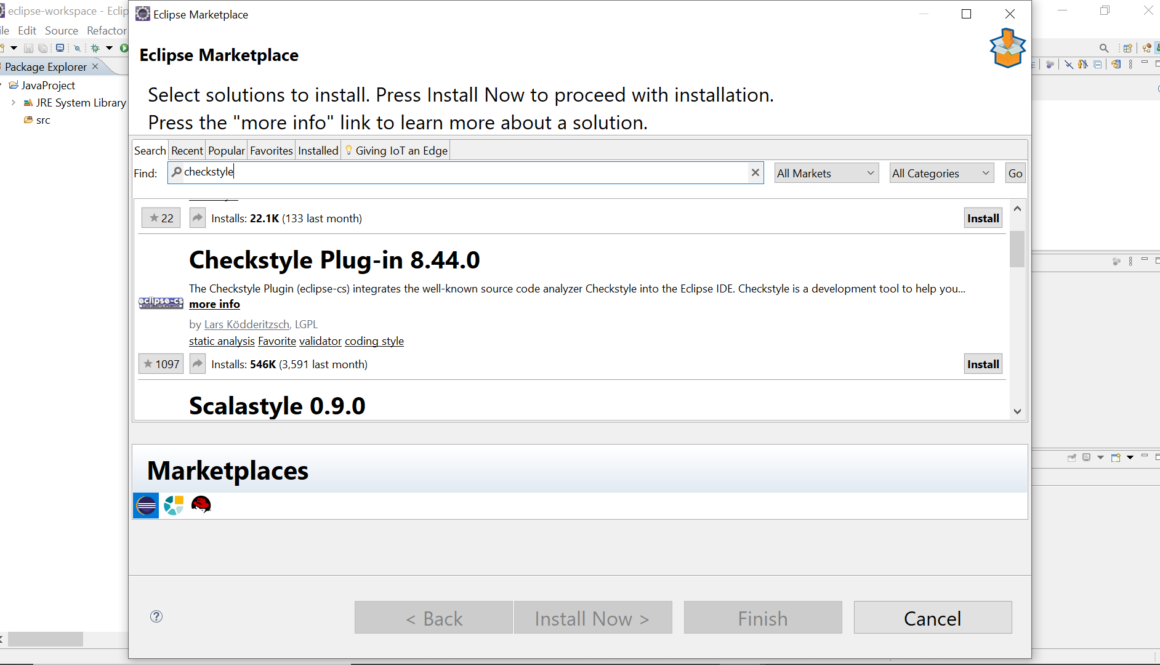
Task: Click the eclipse-cs plugin logo thumbnail
Action: click(161, 302)
